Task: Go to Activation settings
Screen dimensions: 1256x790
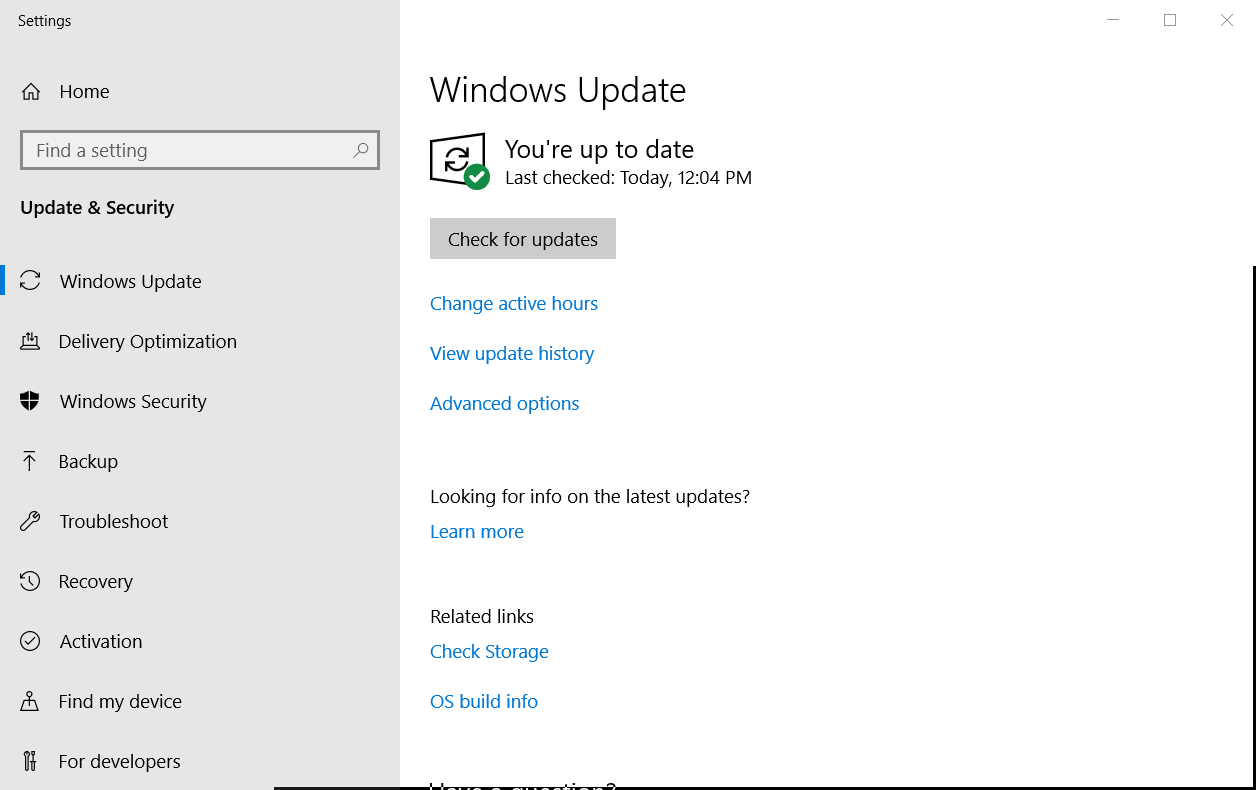Action: click(200, 641)
